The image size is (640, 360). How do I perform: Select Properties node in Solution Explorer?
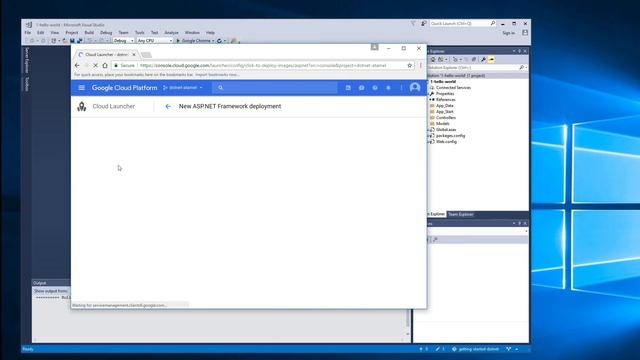(x=445, y=93)
